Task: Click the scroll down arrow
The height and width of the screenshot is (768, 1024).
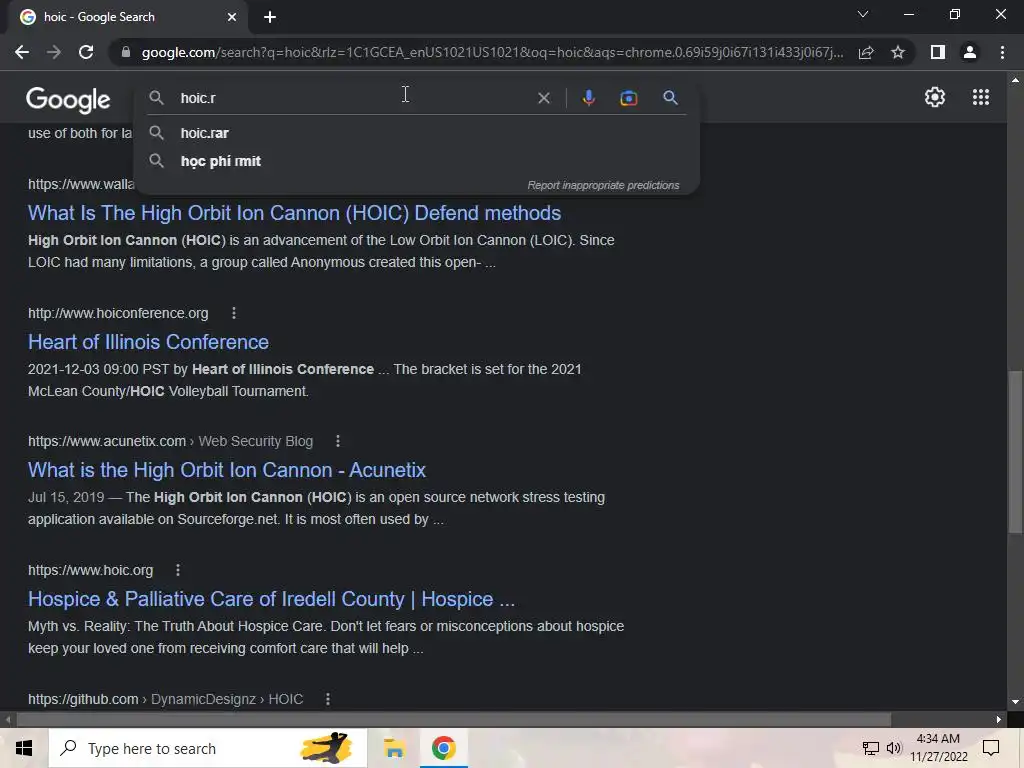Action: pyautogui.click(x=1015, y=703)
